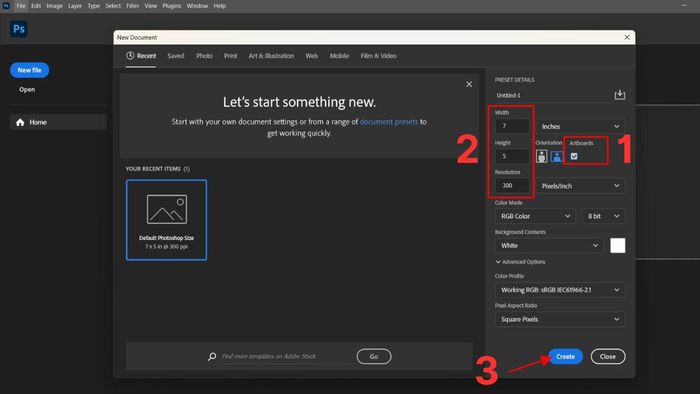Click the New file button
Screen dimensions: 700x394
(29, 70)
